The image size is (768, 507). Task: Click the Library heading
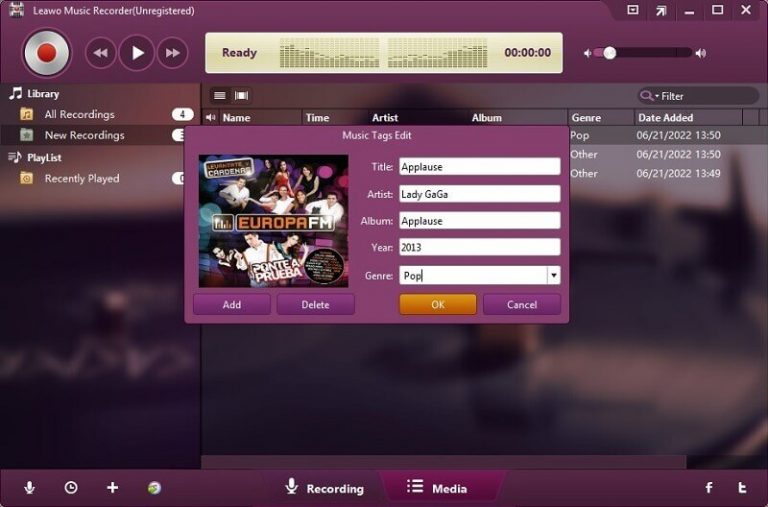(43, 94)
